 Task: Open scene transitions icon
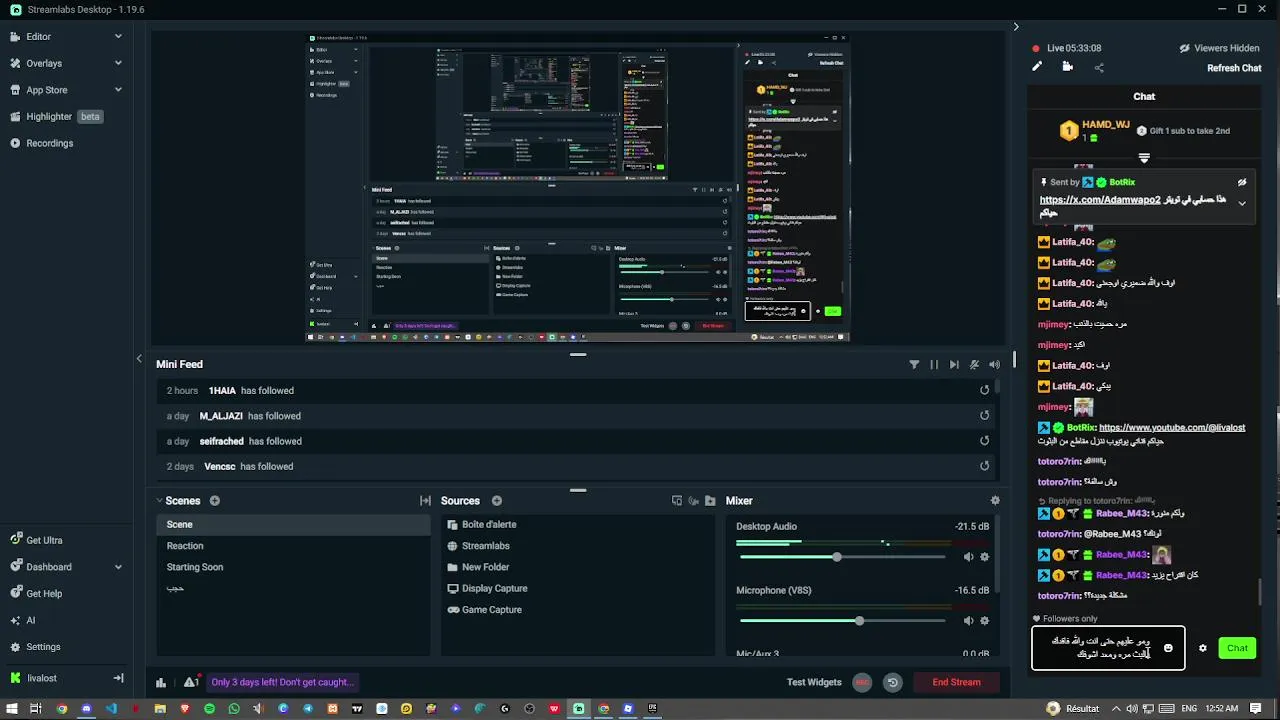pyautogui.click(x=425, y=501)
